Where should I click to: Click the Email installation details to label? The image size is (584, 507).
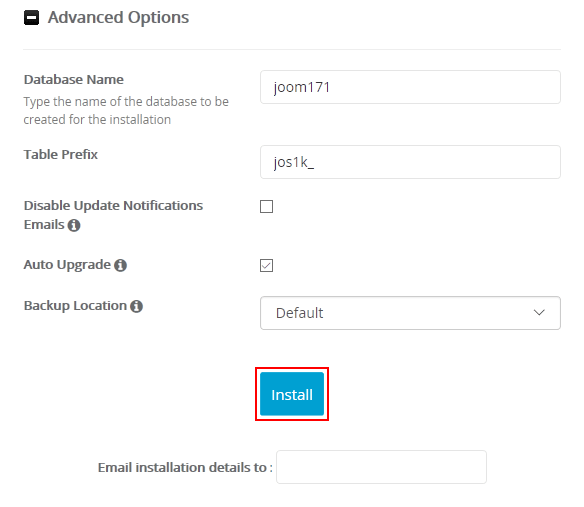tap(185, 467)
